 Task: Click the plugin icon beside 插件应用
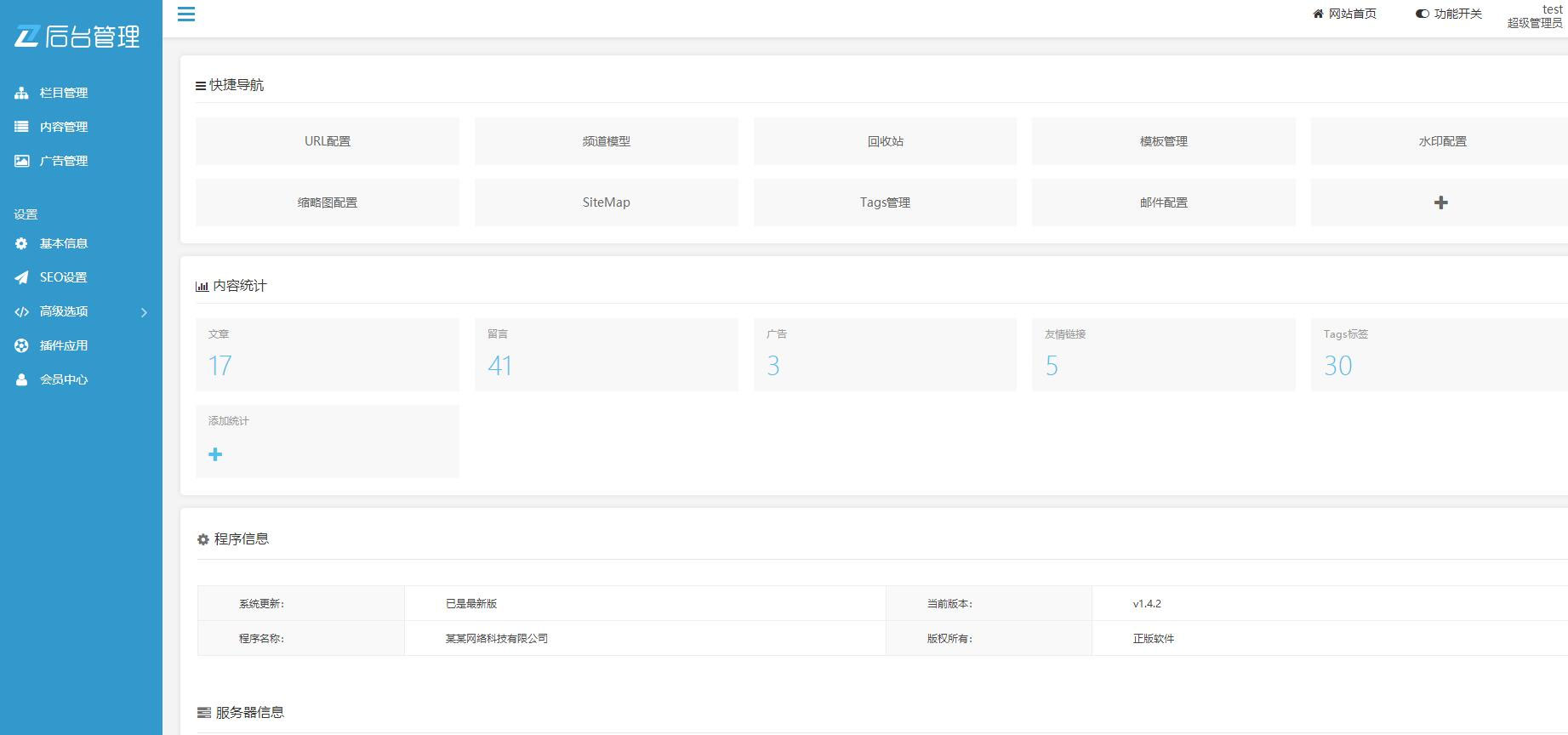22,345
